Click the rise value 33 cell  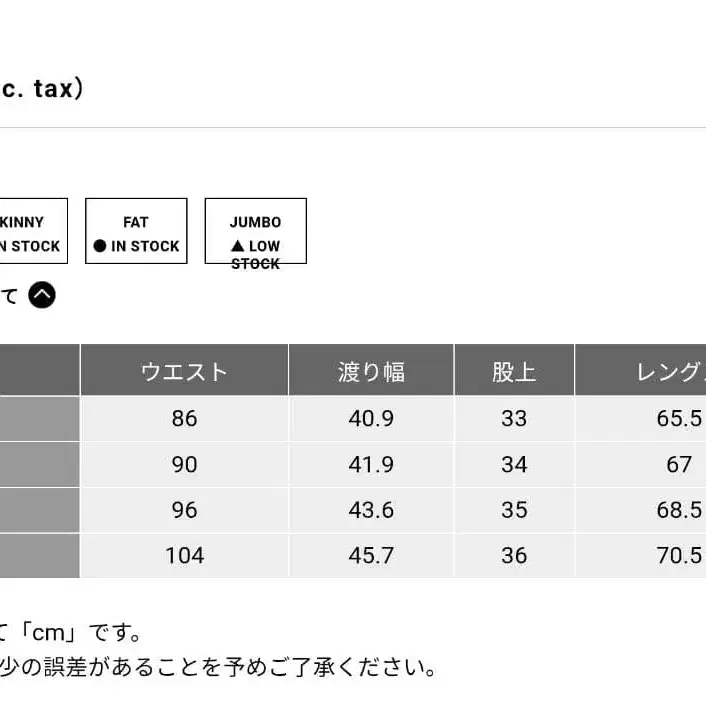point(514,418)
